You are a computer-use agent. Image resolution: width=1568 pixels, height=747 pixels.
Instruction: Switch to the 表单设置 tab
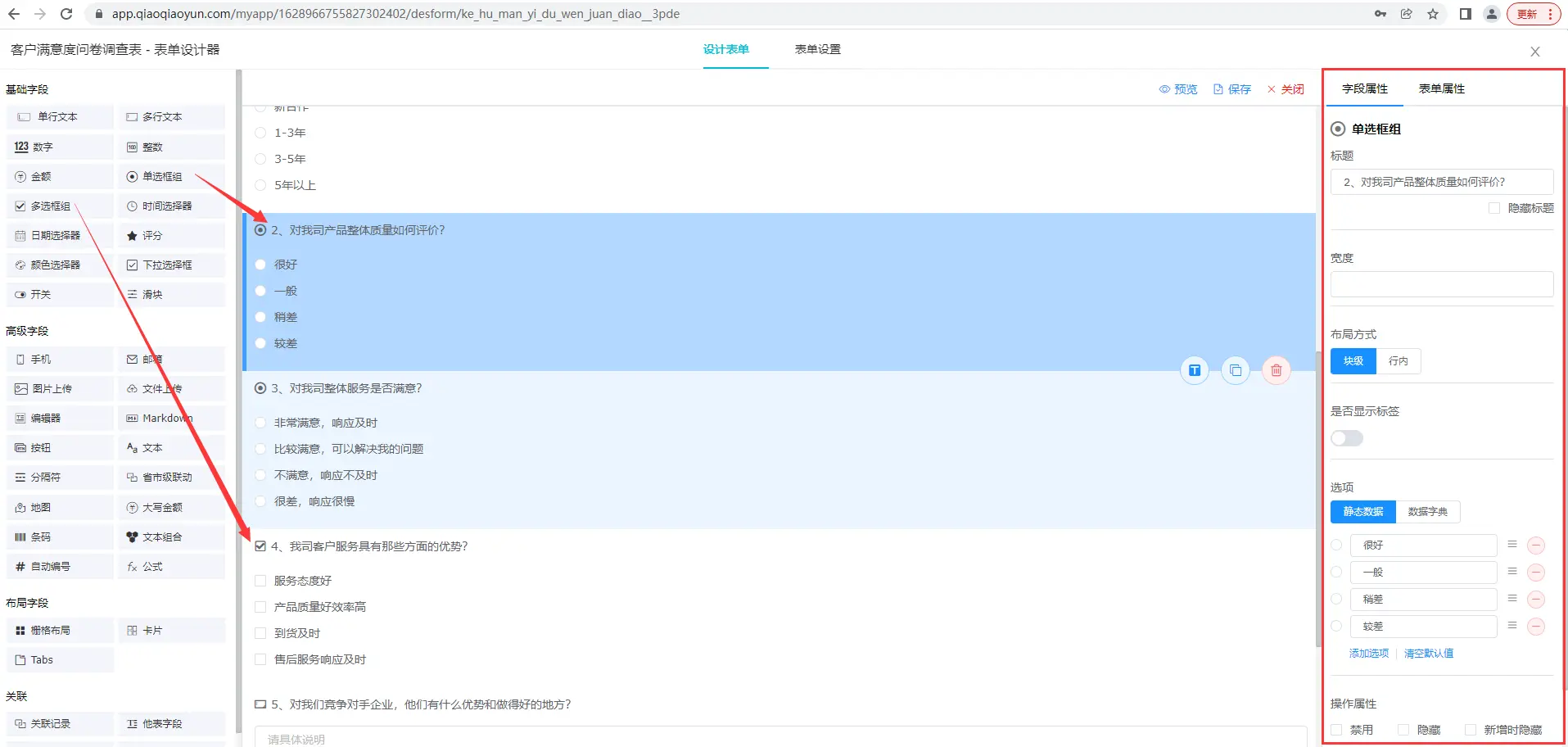coord(818,49)
